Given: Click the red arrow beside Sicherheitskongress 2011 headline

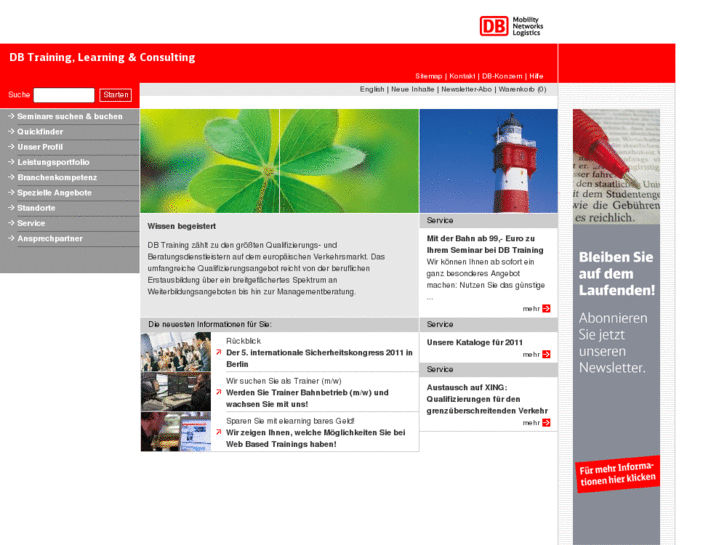Looking at the screenshot, I should 219,352.
